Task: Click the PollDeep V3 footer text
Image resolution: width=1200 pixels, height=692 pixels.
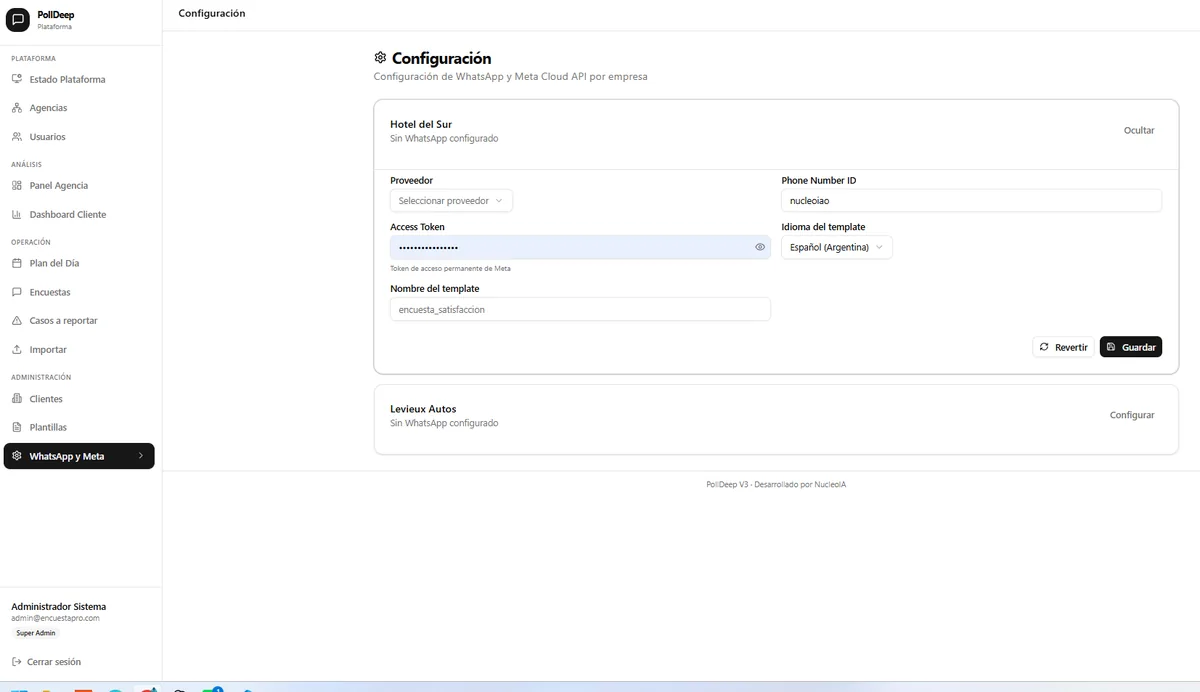Action: pyautogui.click(x=776, y=484)
